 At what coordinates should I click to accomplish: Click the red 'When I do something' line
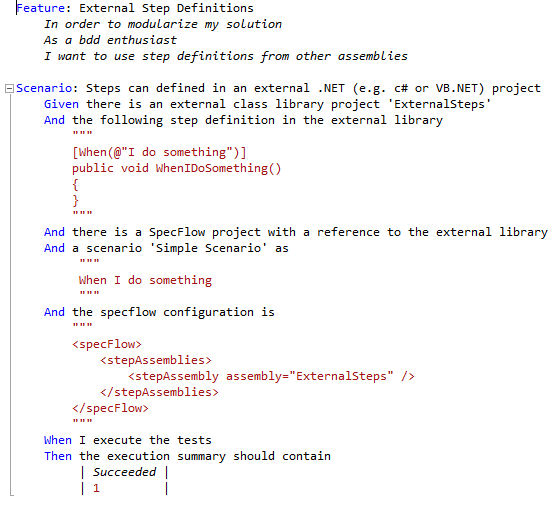(x=145, y=280)
